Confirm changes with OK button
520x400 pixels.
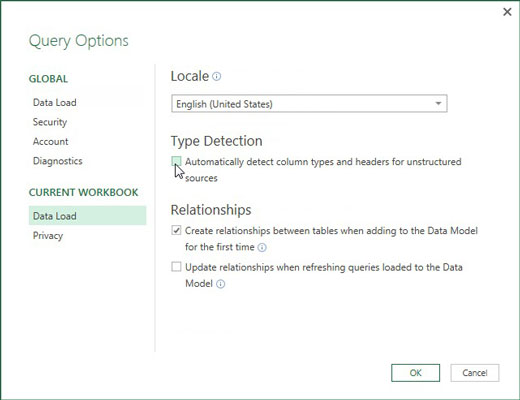[x=415, y=373]
